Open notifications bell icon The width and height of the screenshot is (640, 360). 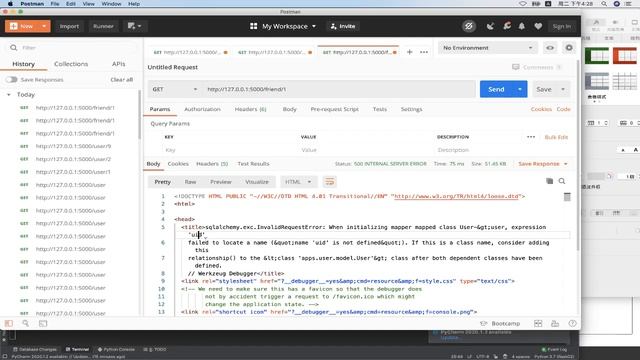coord(522,26)
